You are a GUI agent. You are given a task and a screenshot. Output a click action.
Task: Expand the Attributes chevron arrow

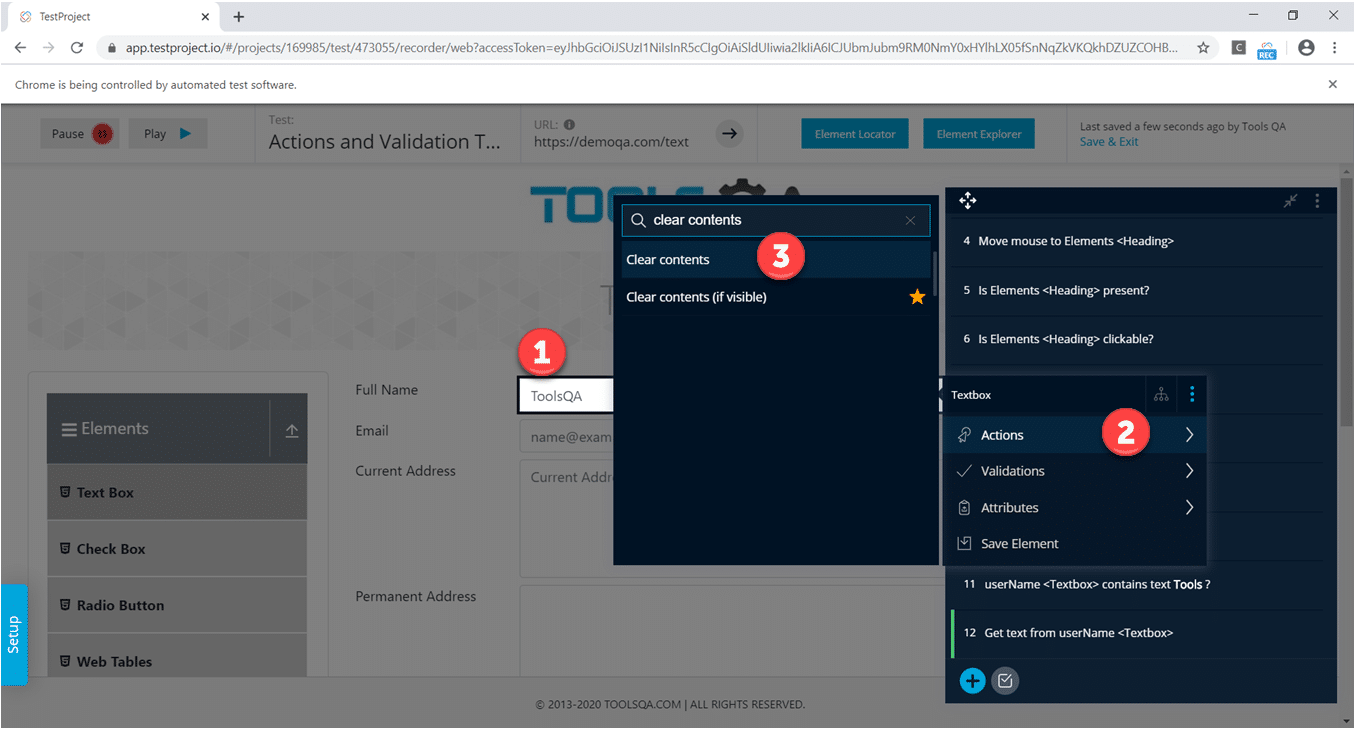1189,508
